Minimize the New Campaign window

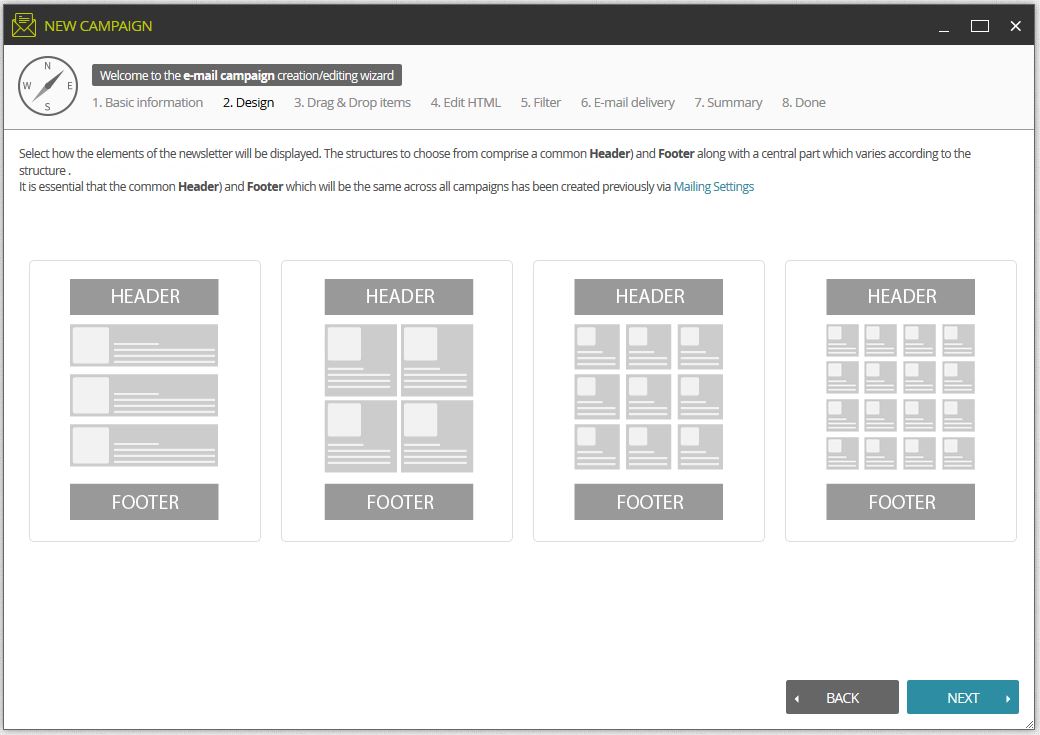(x=944, y=26)
